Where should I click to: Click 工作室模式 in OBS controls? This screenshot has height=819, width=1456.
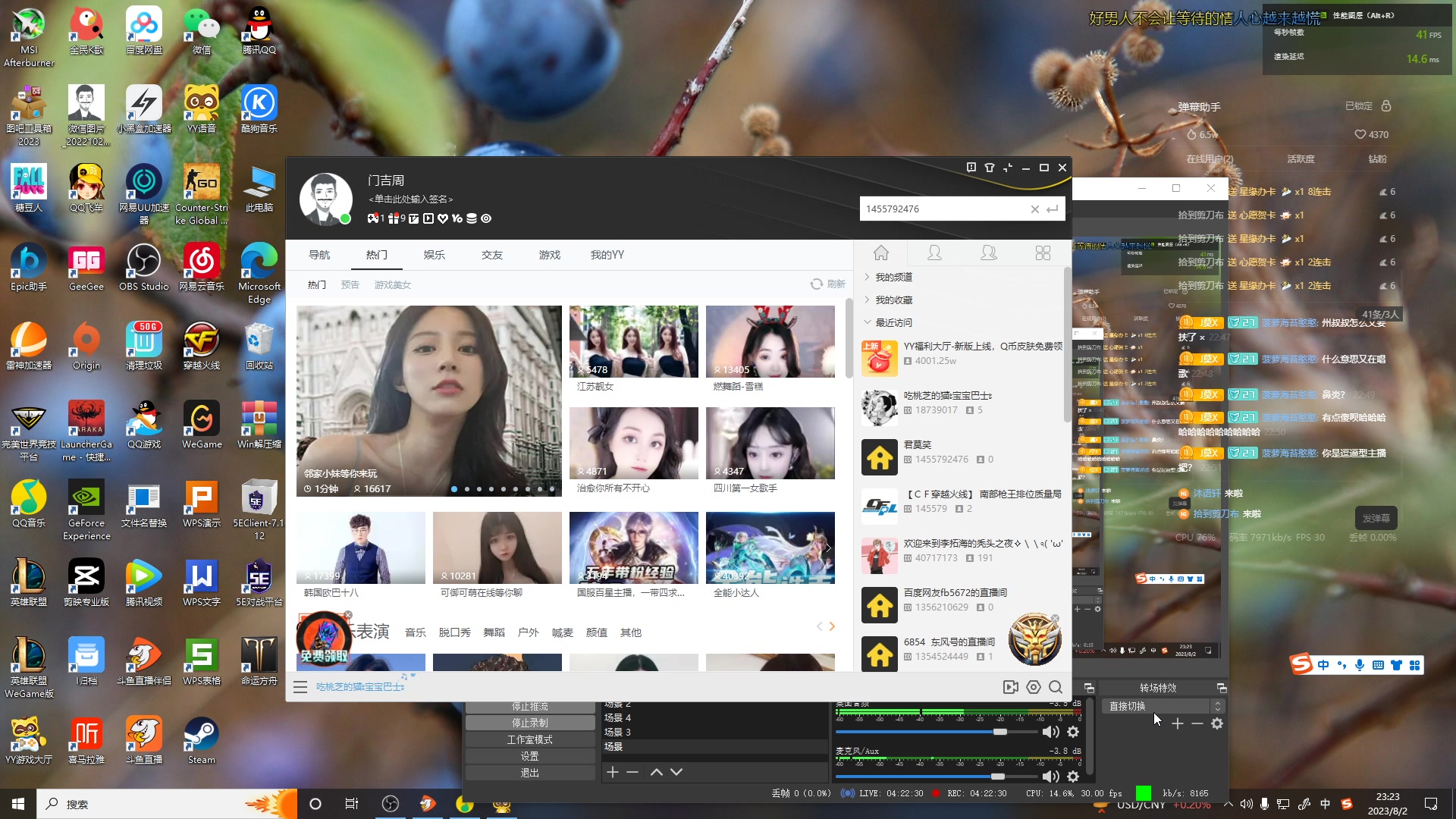(x=529, y=740)
